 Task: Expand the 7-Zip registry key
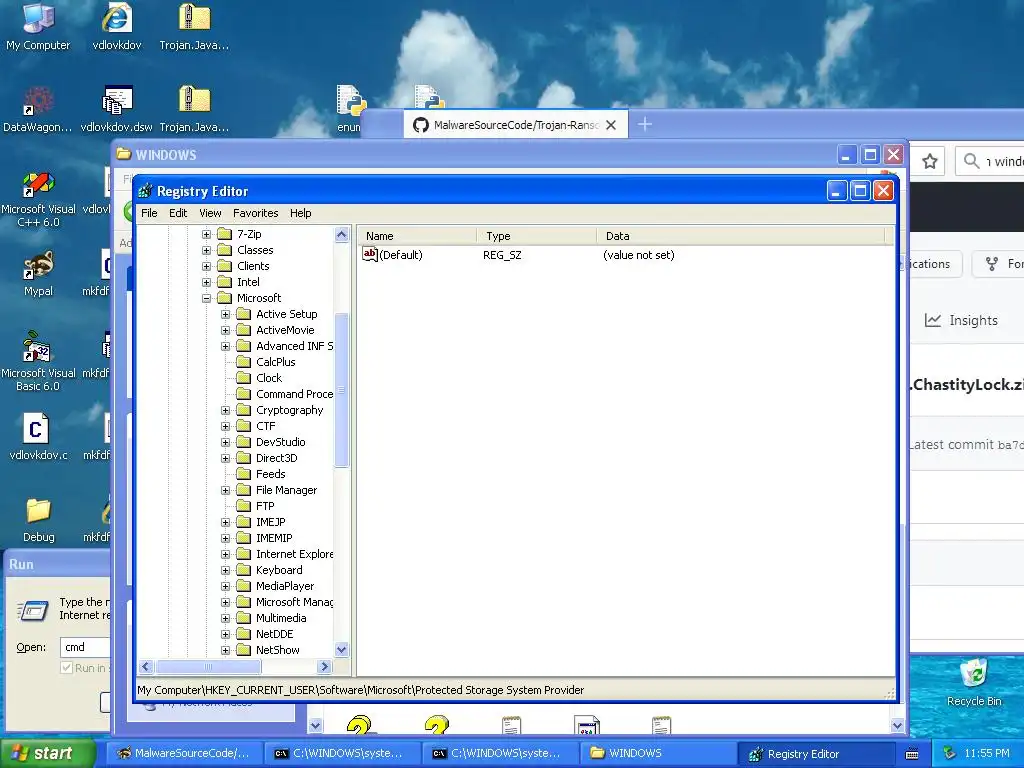(206, 234)
